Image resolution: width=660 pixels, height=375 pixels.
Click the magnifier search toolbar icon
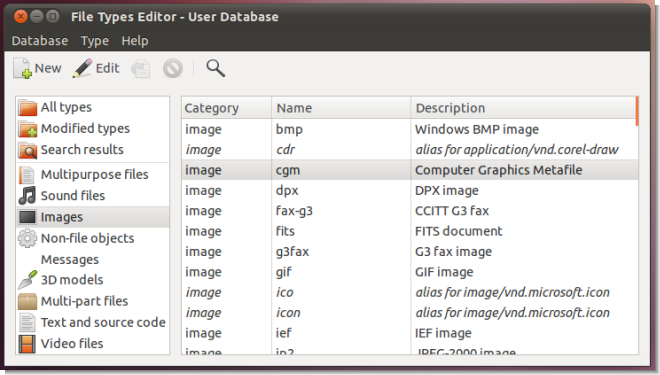(215, 68)
